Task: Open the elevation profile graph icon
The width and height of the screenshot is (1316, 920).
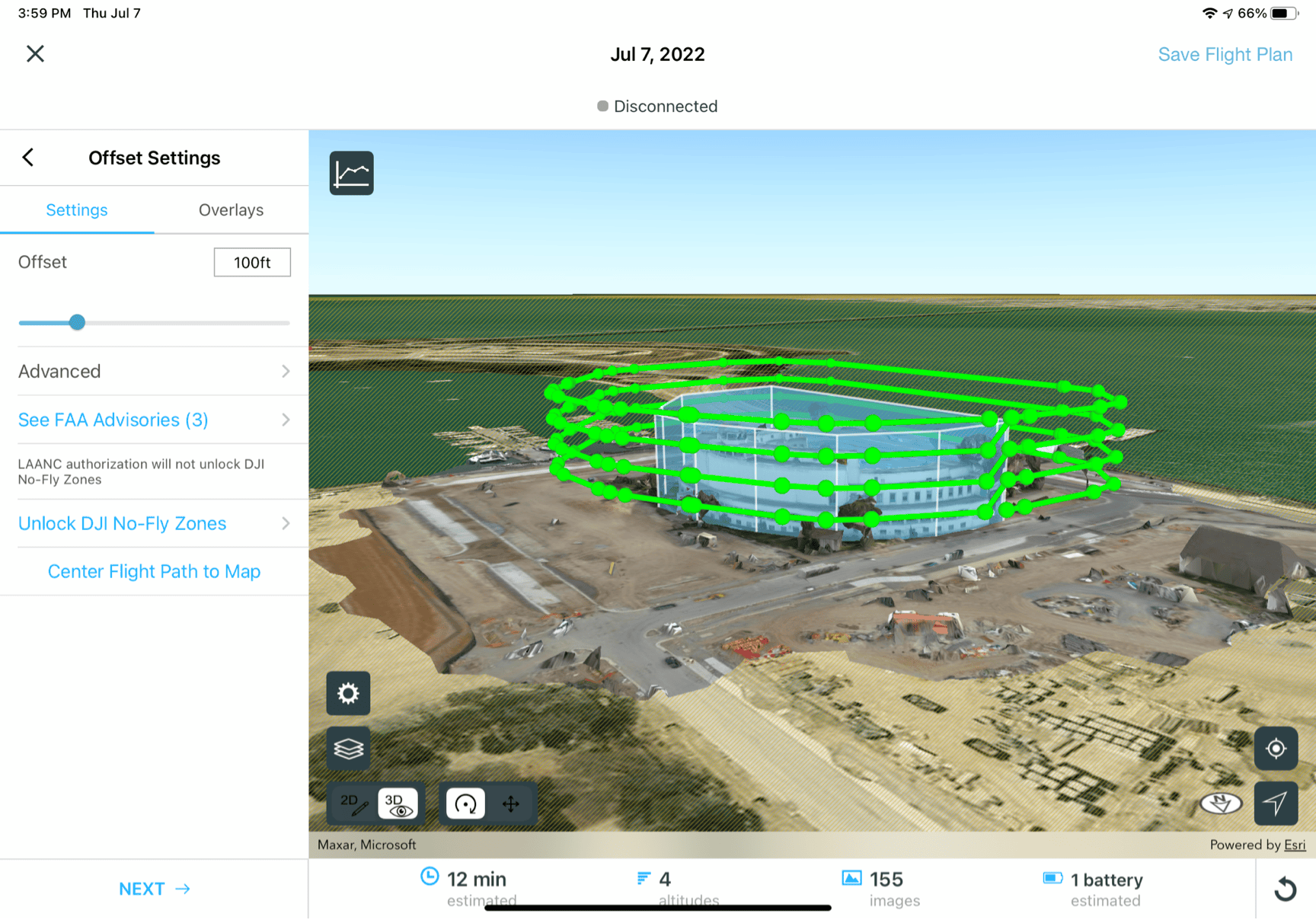Action: coord(351,173)
